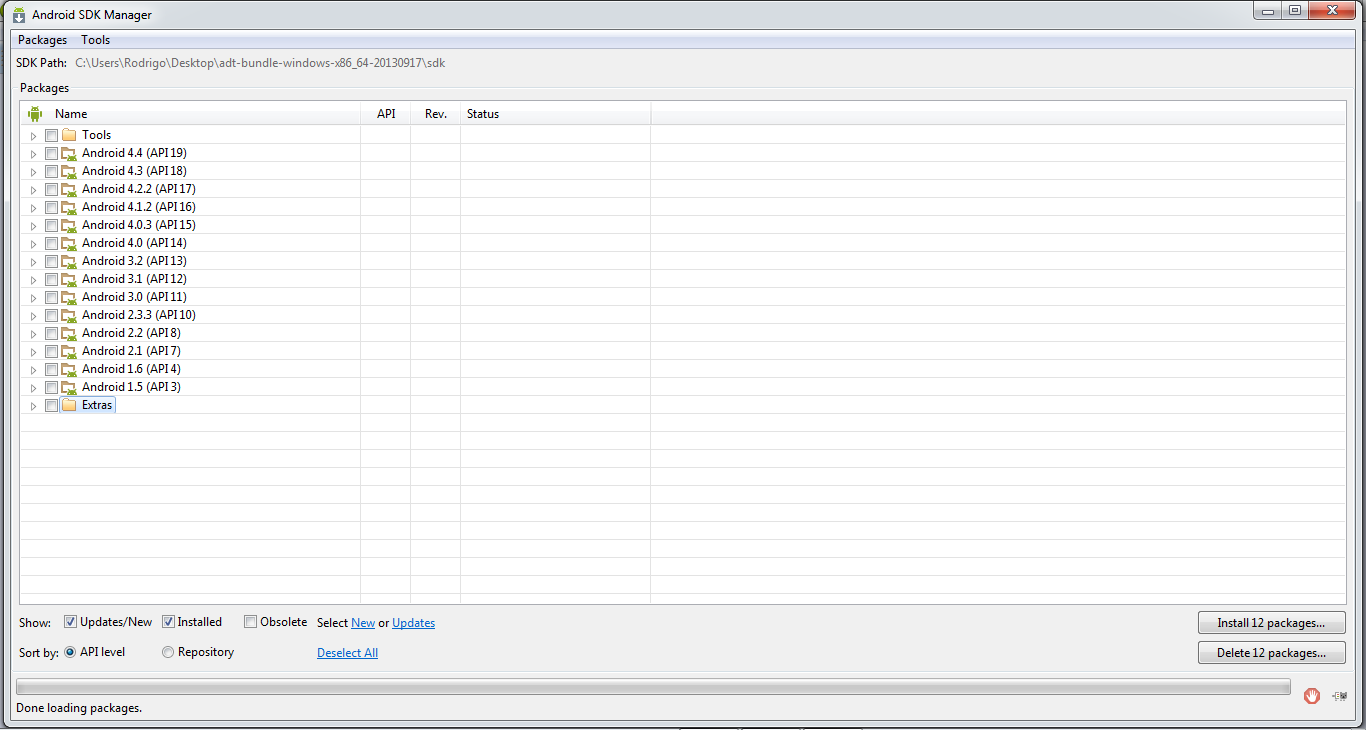Click the green Android icon in header
This screenshot has height=730, width=1366.
click(x=35, y=114)
